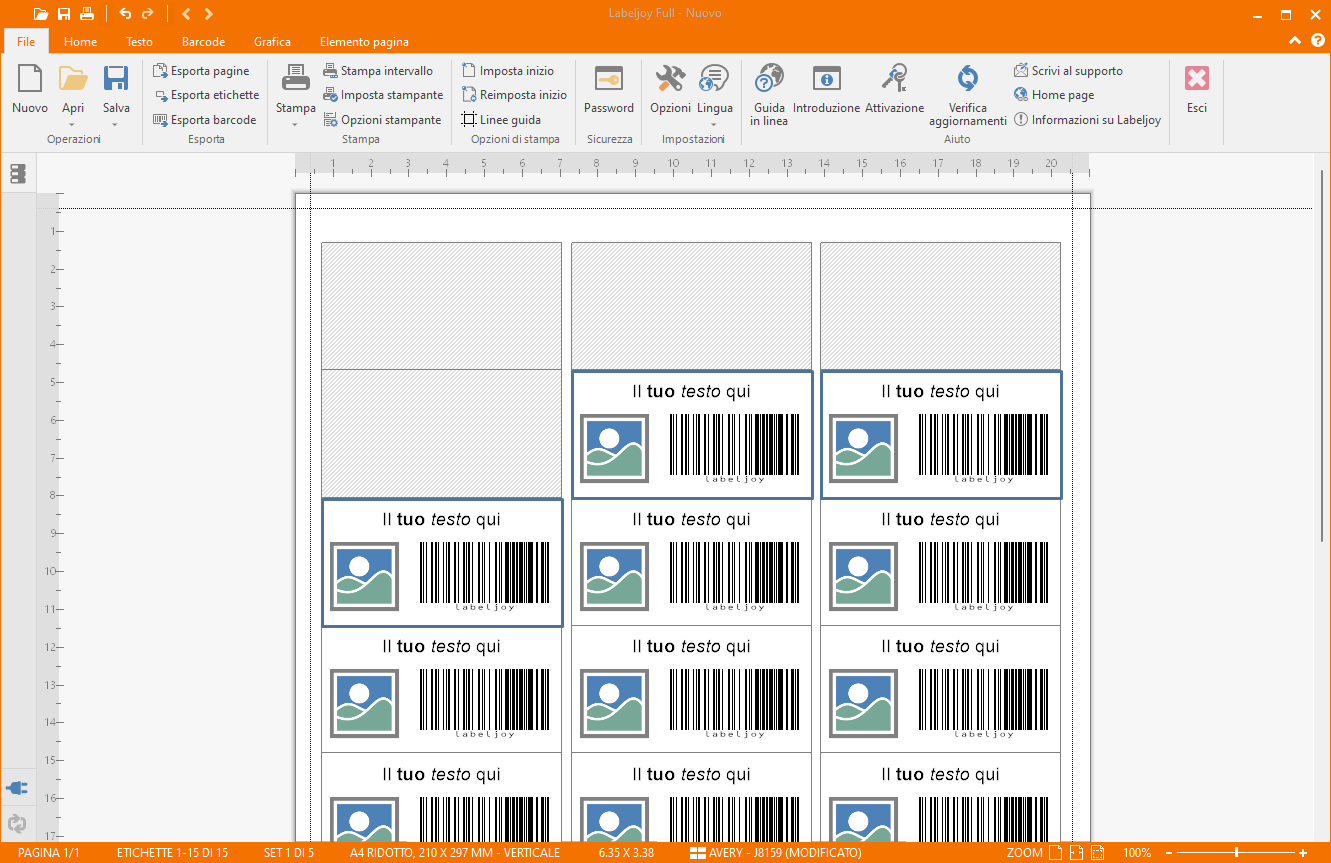
Task: Click the Salva floppy disk icon
Action: point(116,80)
